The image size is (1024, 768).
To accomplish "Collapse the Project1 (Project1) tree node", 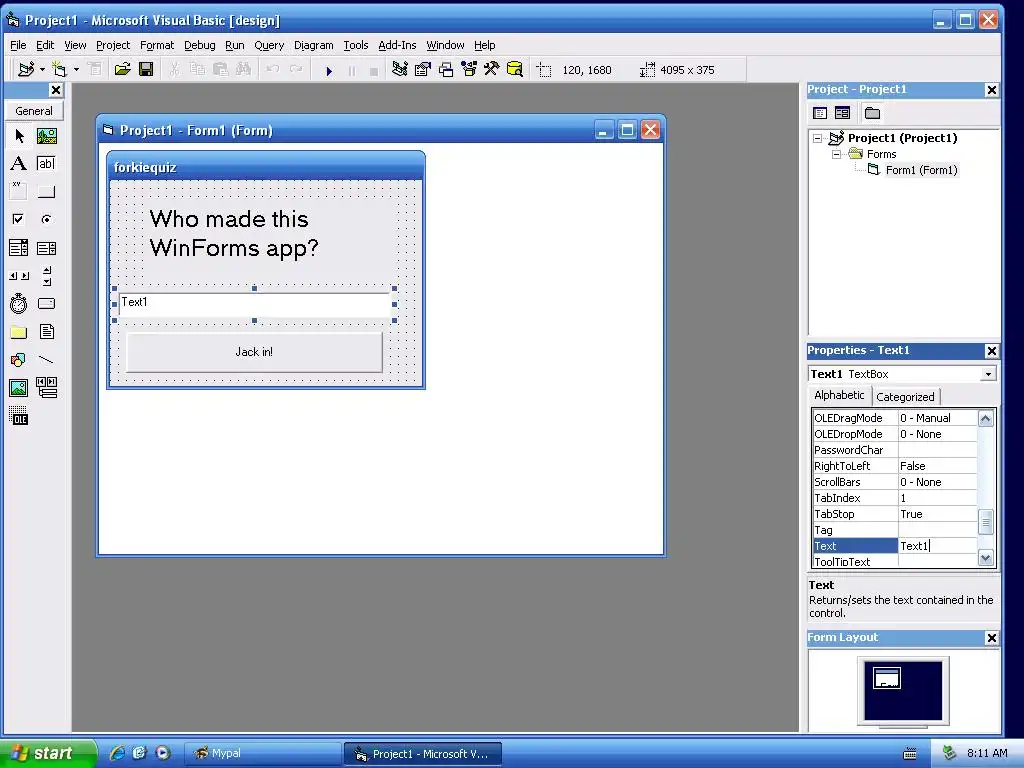I will tap(817, 138).
